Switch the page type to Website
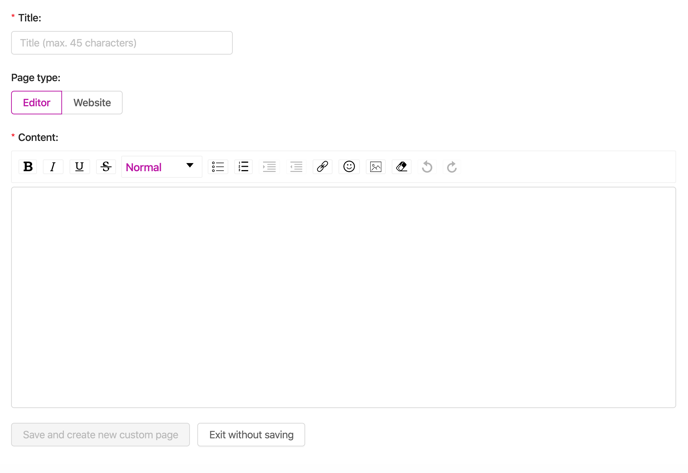688x473 pixels. 92,103
